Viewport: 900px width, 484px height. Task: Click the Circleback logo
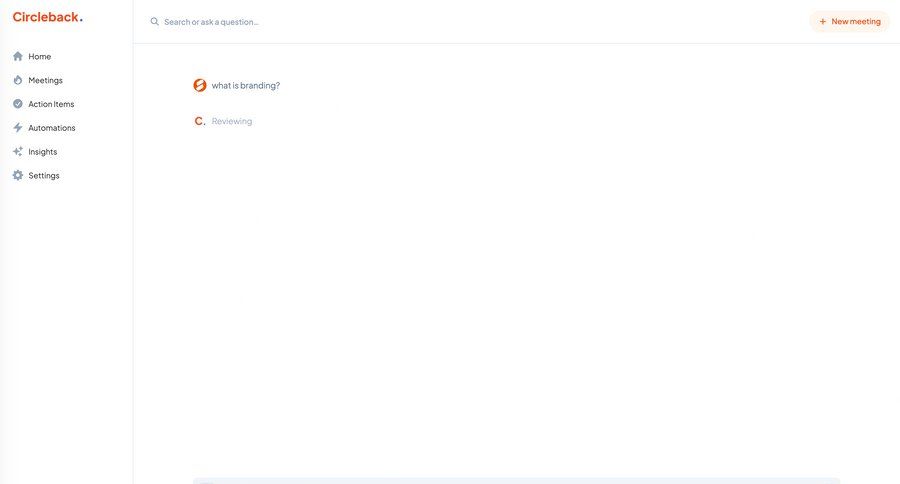click(47, 17)
